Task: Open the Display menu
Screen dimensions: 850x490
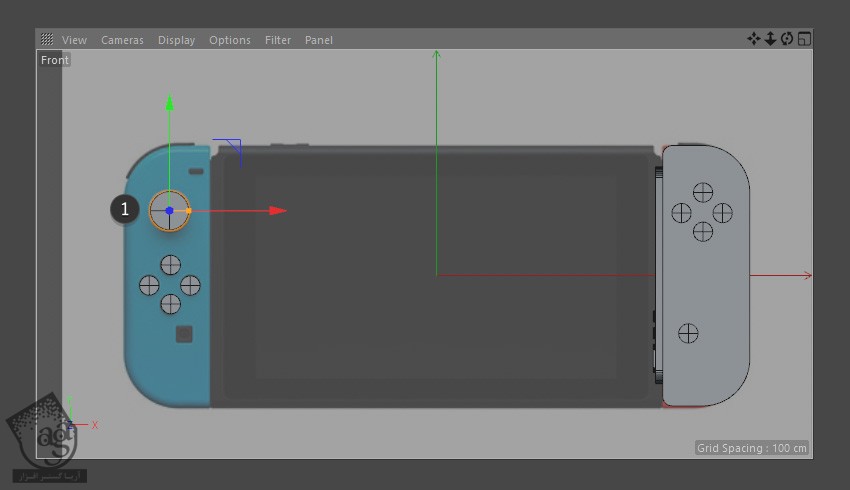Action: click(176, 40)
